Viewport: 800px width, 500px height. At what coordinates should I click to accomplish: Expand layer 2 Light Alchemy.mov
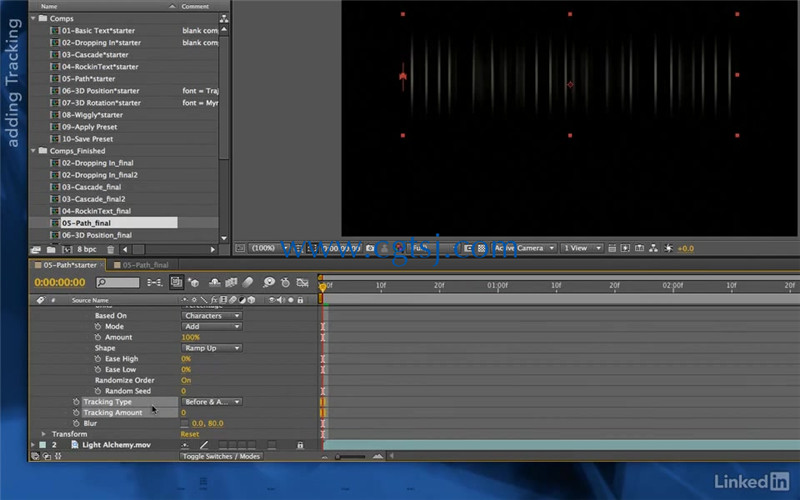[33, 445]
